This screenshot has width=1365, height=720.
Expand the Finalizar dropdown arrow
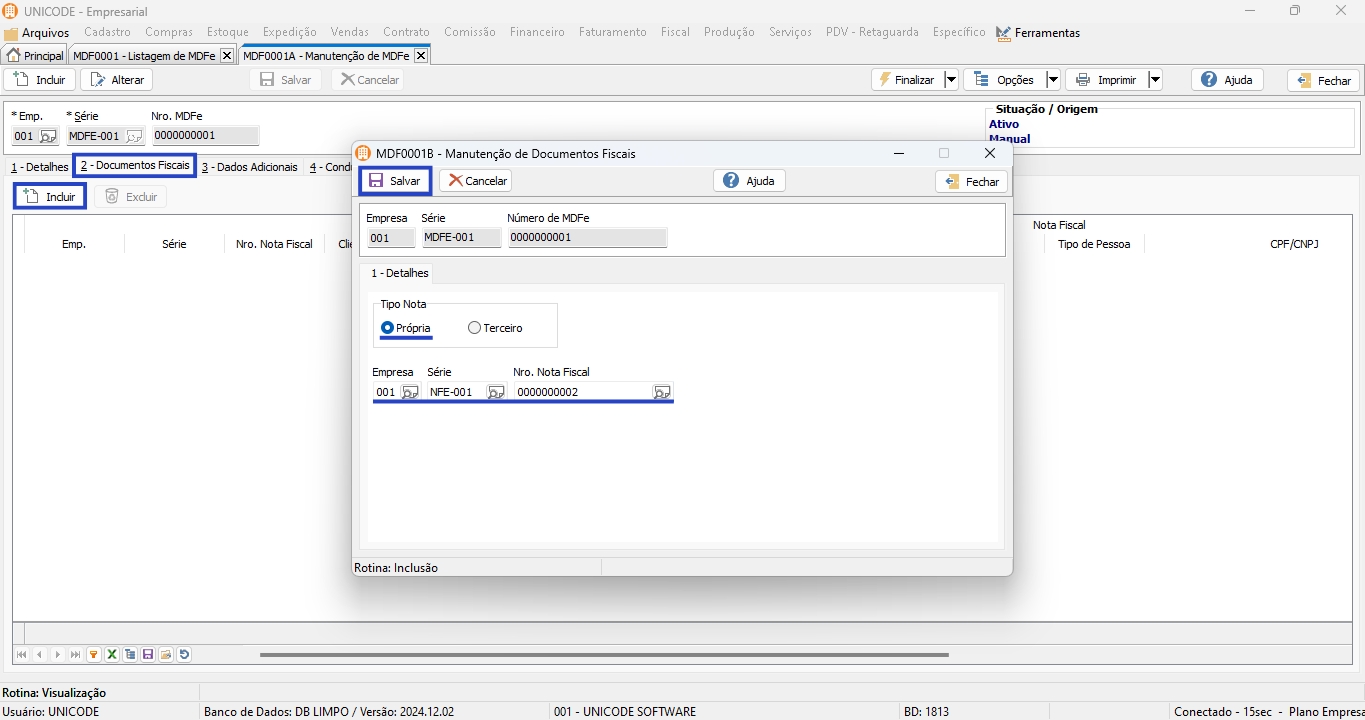950,80
